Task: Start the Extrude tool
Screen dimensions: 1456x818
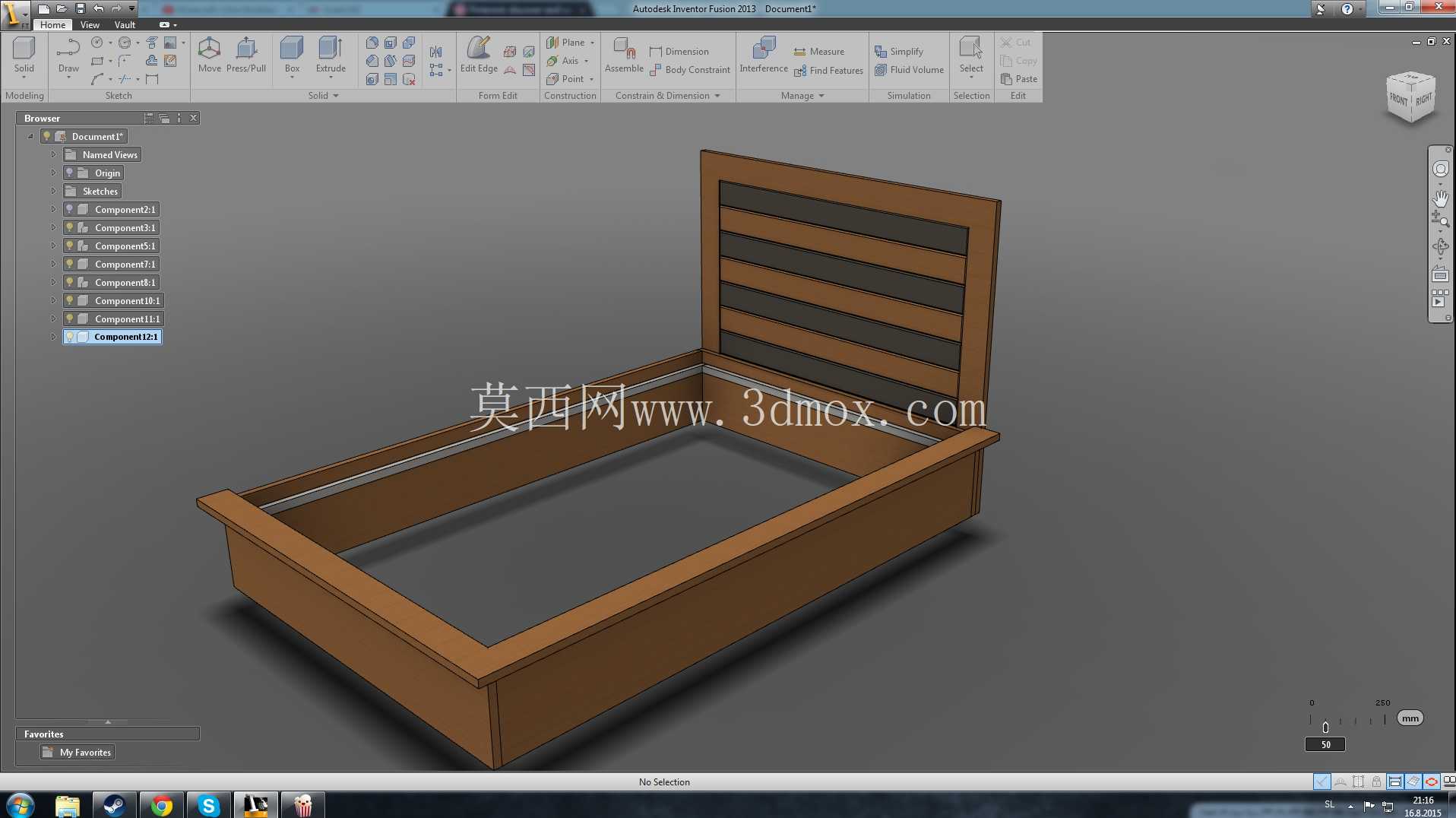Action: 331,55
